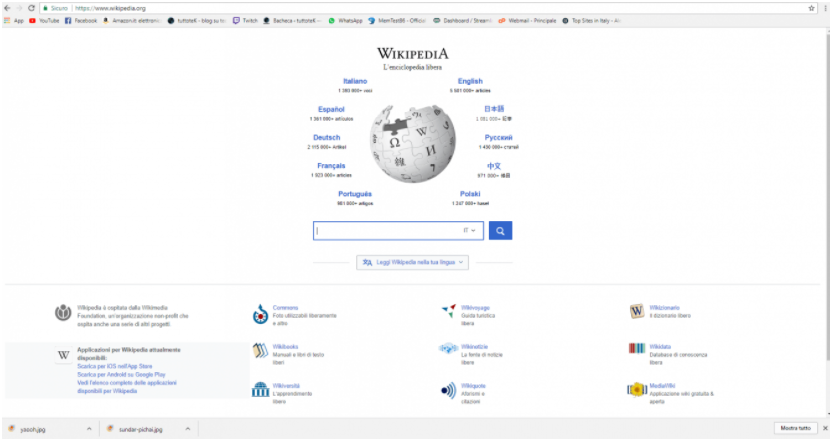Open Japanese Wikipedia link
This screenshot has height=442, width=830.
pos(494,109)
